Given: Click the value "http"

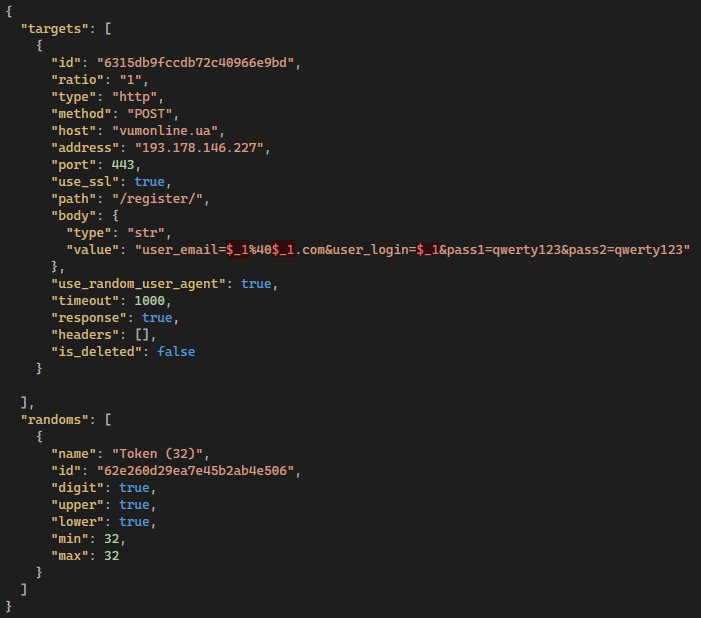Looking at the screenshot, I should pyautogui.click(x=135, y=97).
